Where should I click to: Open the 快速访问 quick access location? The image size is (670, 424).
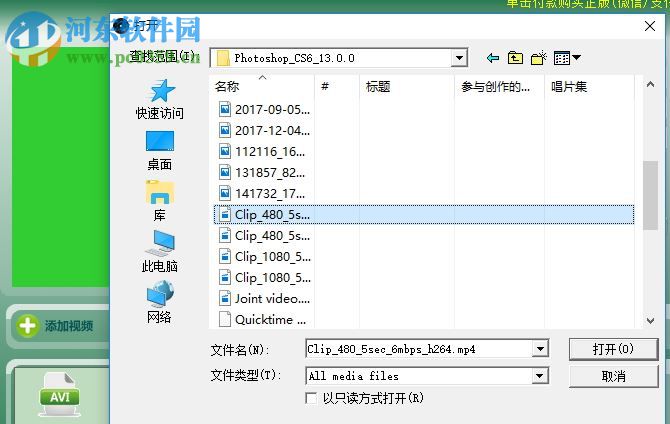160,99
